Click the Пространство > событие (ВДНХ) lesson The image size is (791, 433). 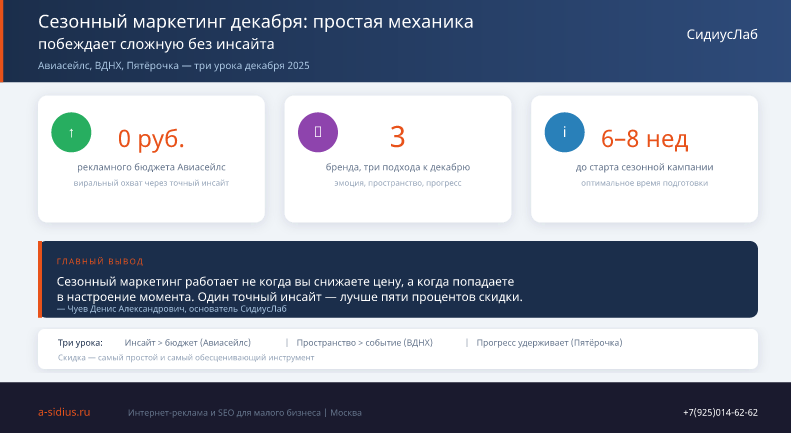364,343
